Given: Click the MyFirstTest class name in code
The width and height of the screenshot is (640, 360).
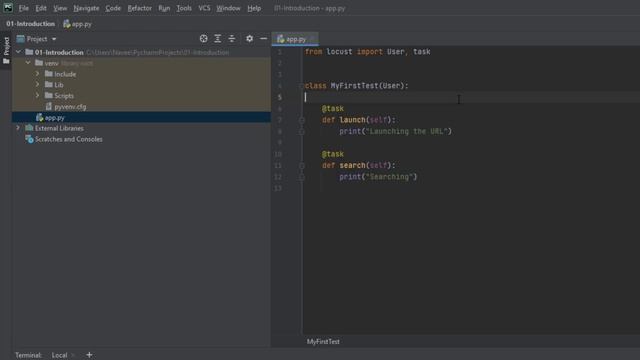Looking at the screenshot, I should point(354,86).
